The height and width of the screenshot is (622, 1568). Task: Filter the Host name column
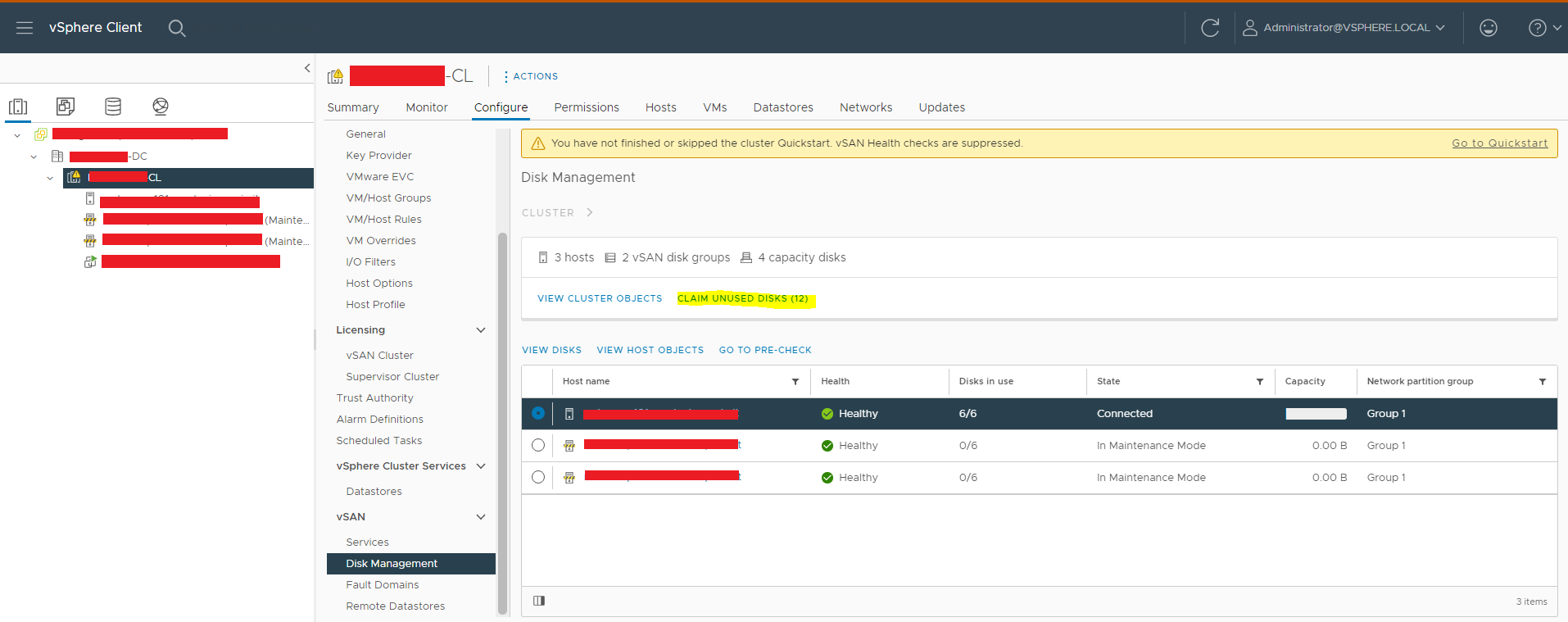[x=795, y=382]
